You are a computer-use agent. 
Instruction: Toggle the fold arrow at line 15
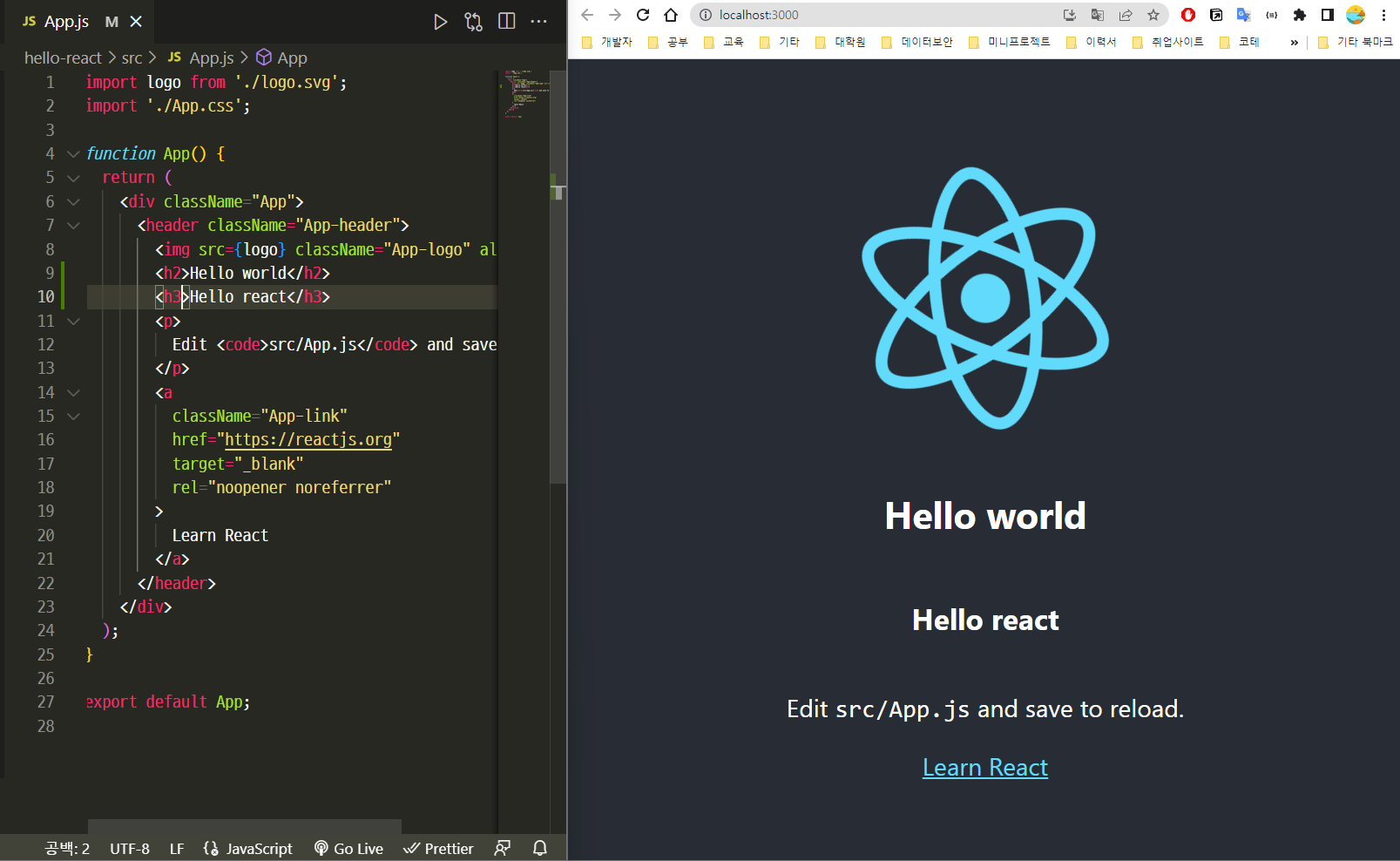pyautogui.click(x=73, y=417)
